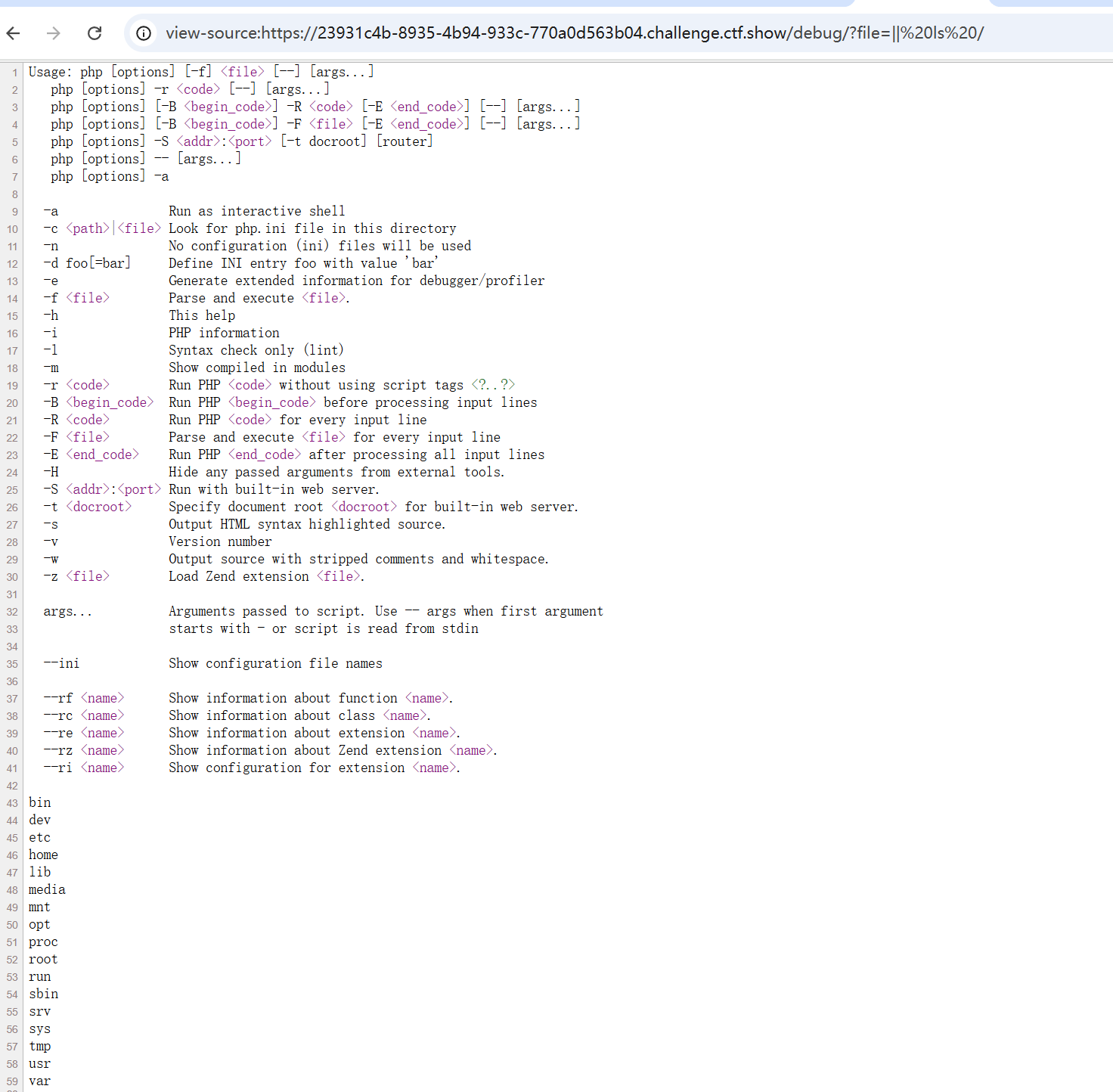Select the 'proc' directory entry
The image size is (1113, 1092).
coord(43,942)
